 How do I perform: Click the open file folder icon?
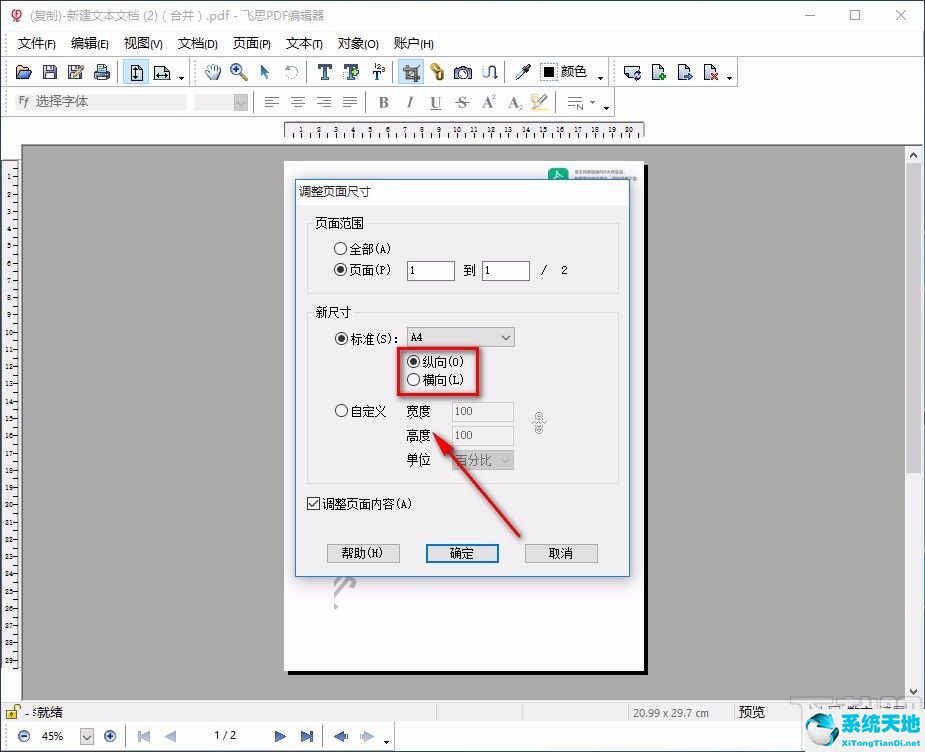click(24, 72)
